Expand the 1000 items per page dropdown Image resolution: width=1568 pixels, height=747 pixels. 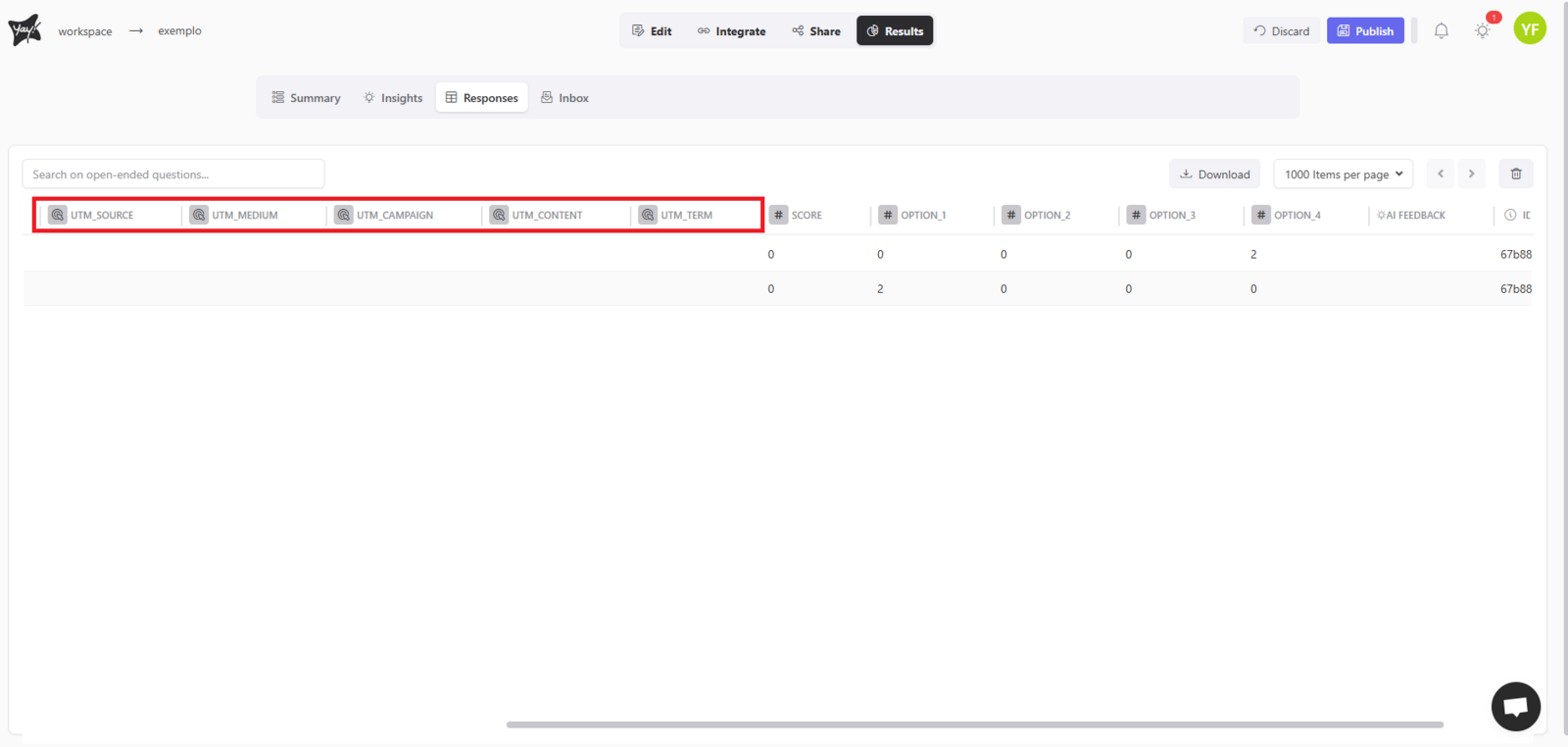(1343, 174)
